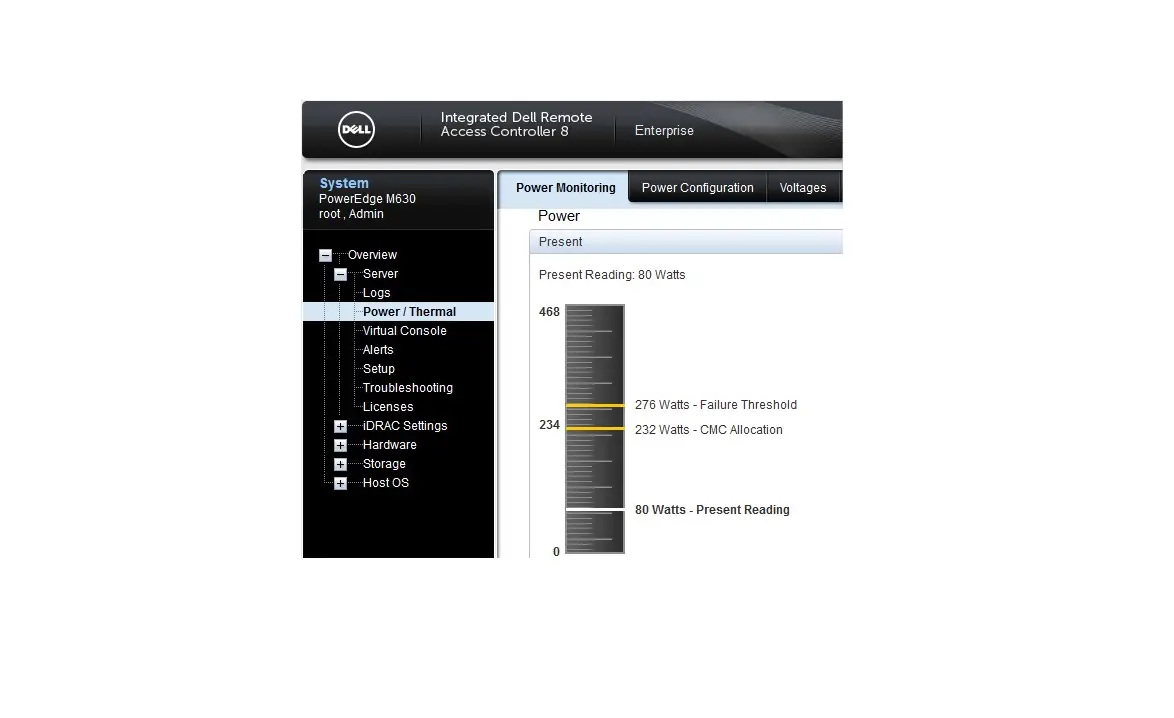
Task: Expand the Host OS node
Action: coord(340,482)
